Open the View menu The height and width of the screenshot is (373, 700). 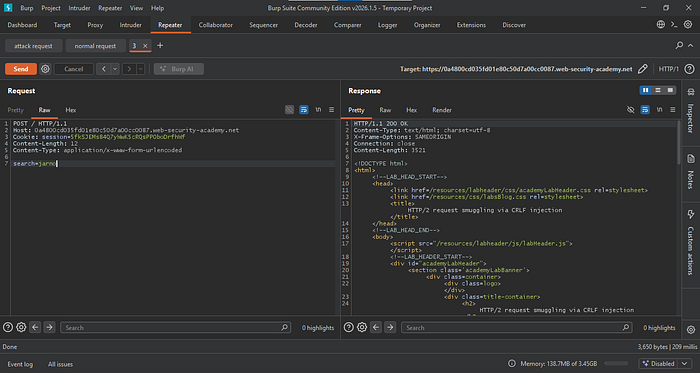point(137,8)
